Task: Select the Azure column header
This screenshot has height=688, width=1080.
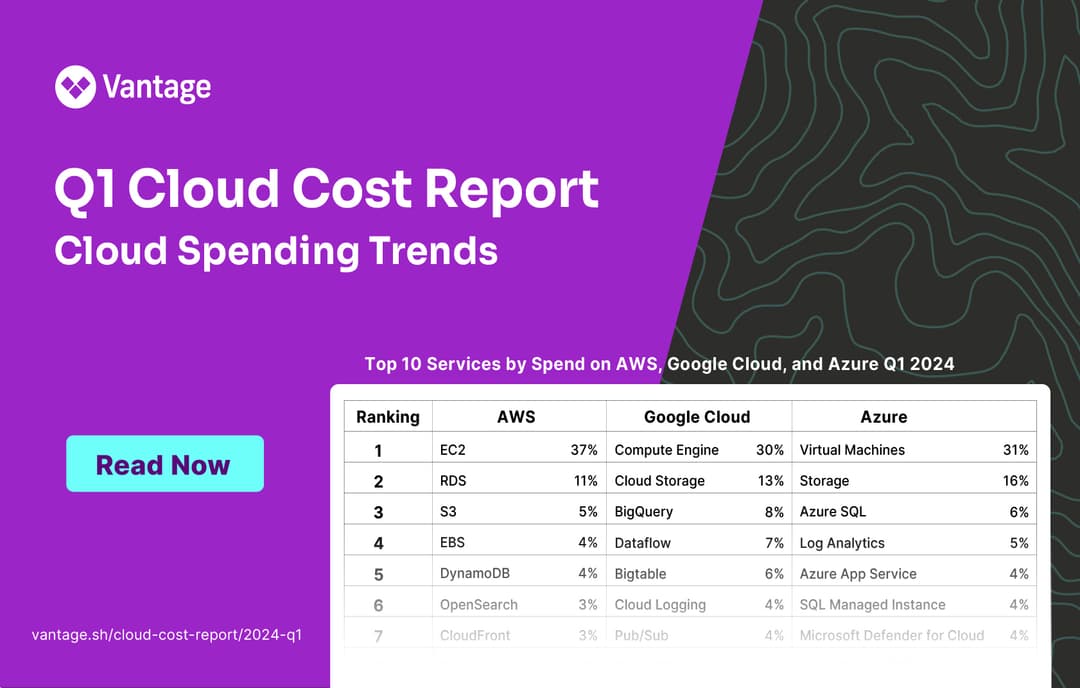Action: [x=883, y=416]
